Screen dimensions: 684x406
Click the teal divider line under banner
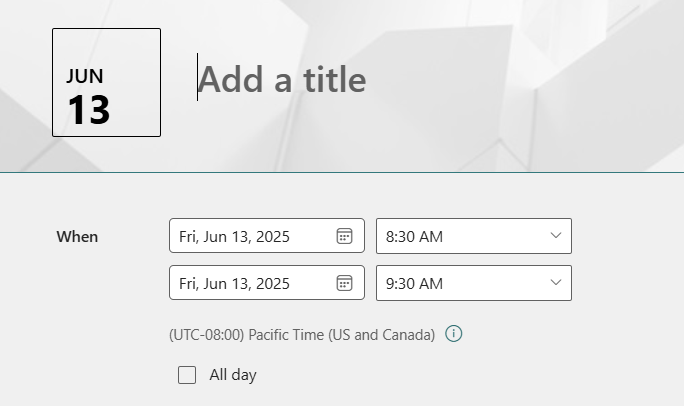coord(342,172)
